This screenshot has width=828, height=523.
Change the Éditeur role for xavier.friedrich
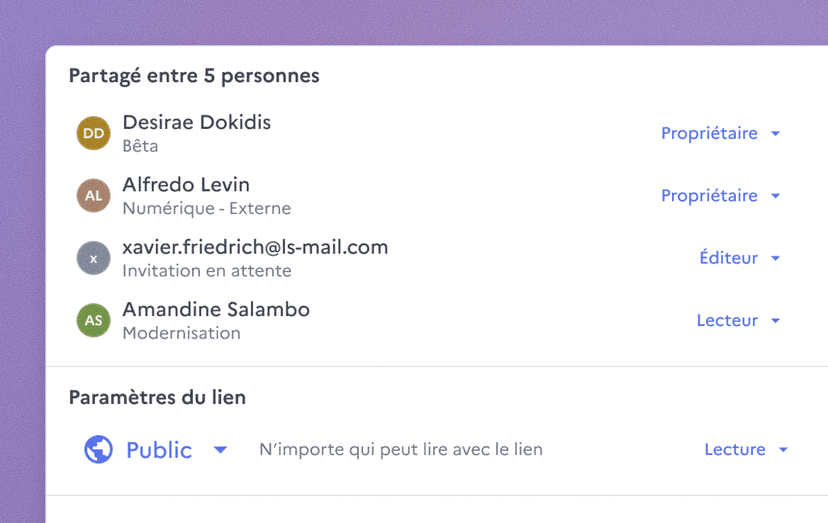coord(739,258)
